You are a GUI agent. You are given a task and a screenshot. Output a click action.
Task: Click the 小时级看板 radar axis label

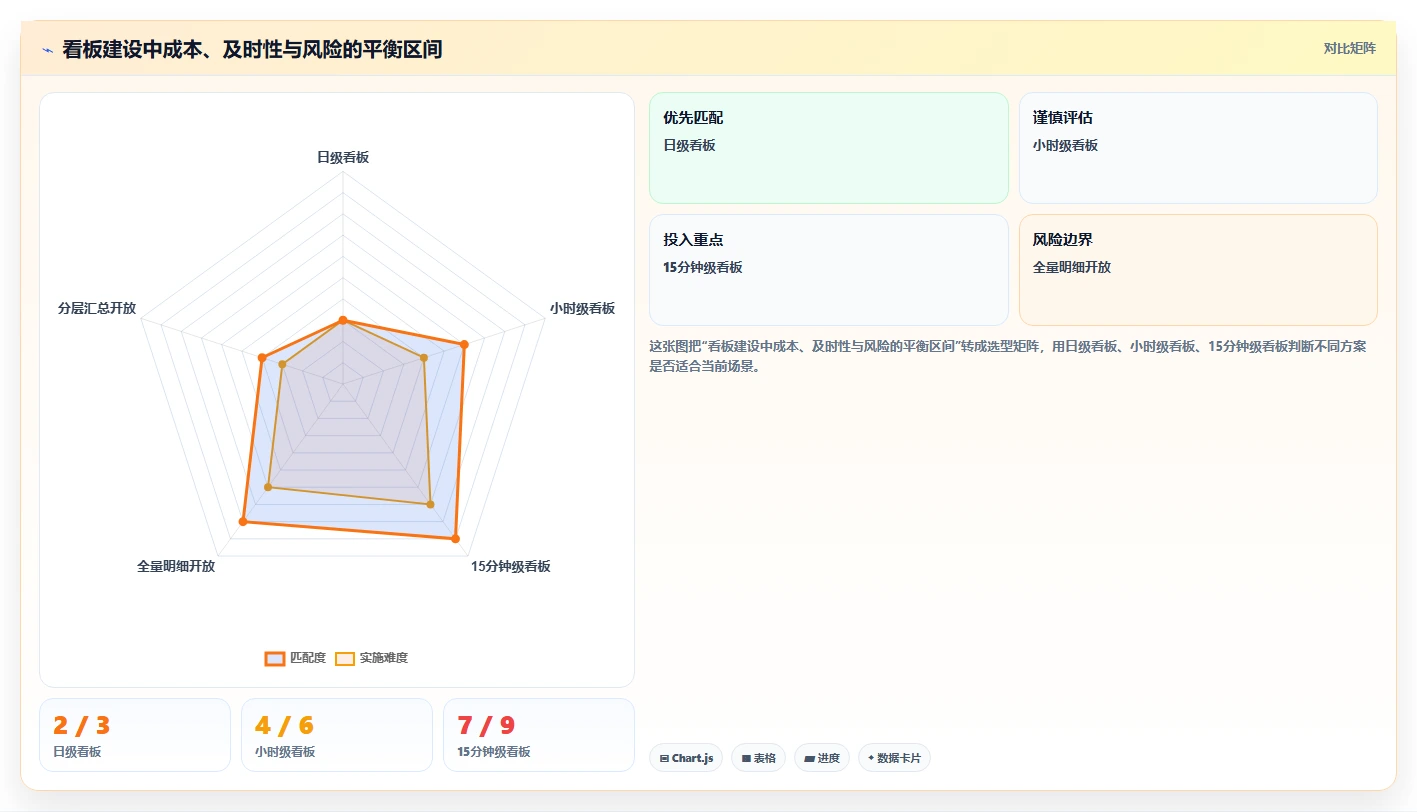point(582,309)
